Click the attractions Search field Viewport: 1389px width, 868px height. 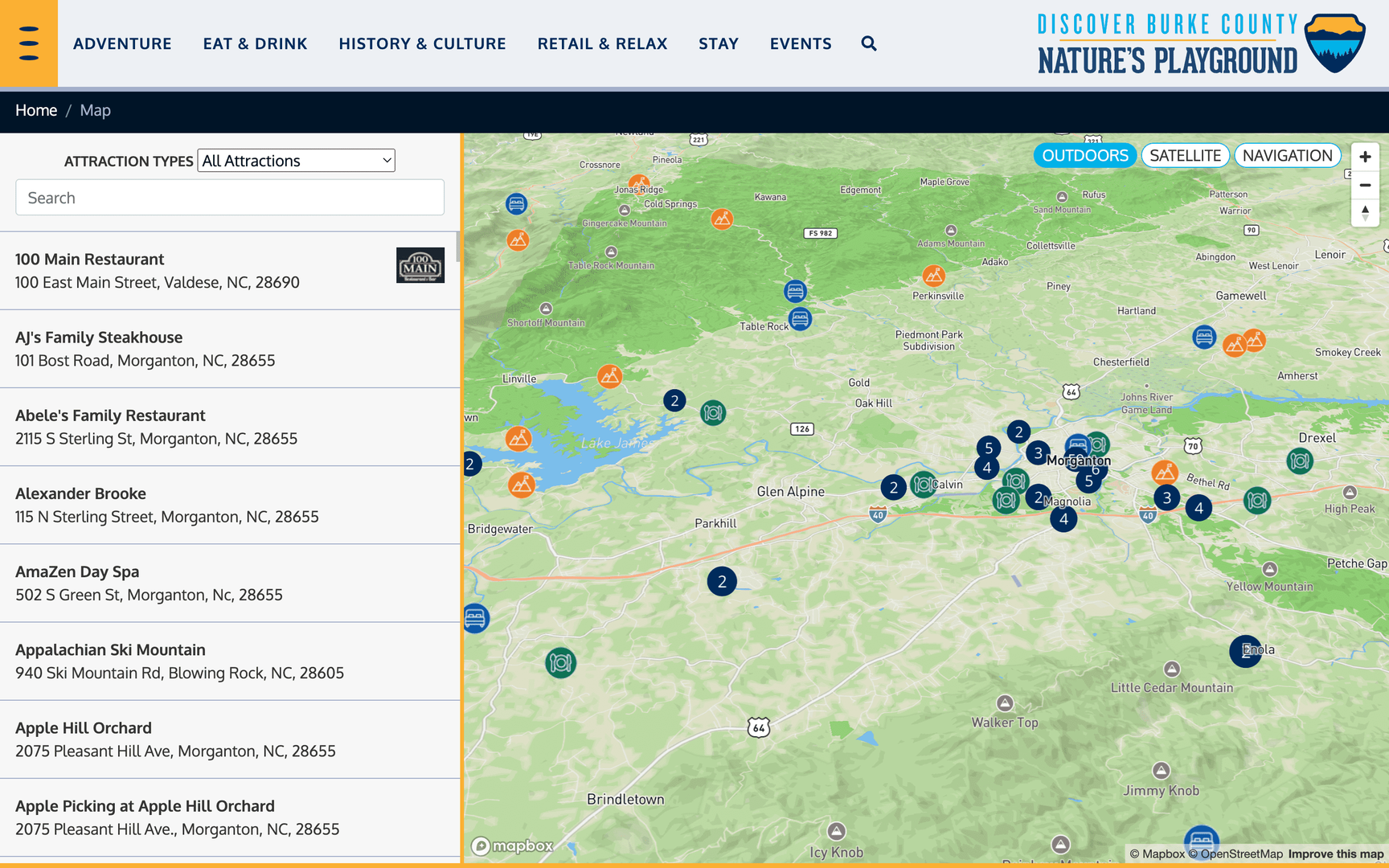tap(230, 198)
